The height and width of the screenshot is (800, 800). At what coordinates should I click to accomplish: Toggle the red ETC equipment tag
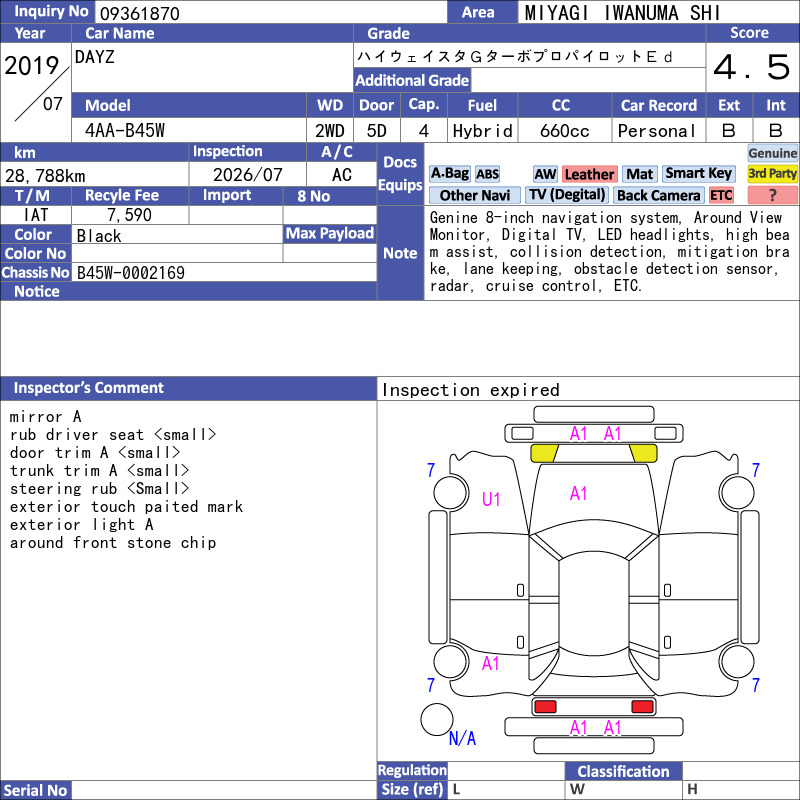[721, 195]
